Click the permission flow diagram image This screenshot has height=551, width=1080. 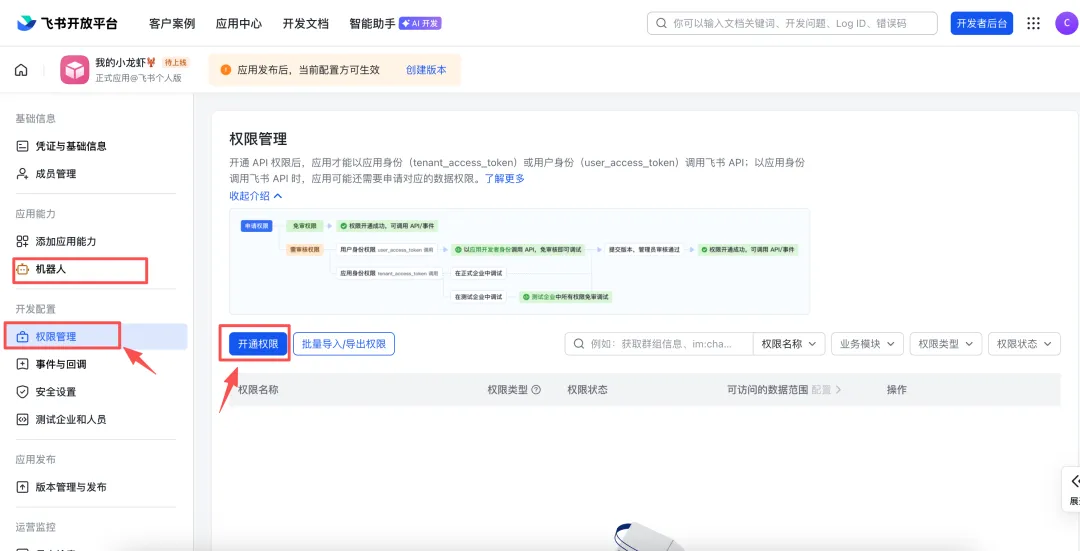[519, 261]
